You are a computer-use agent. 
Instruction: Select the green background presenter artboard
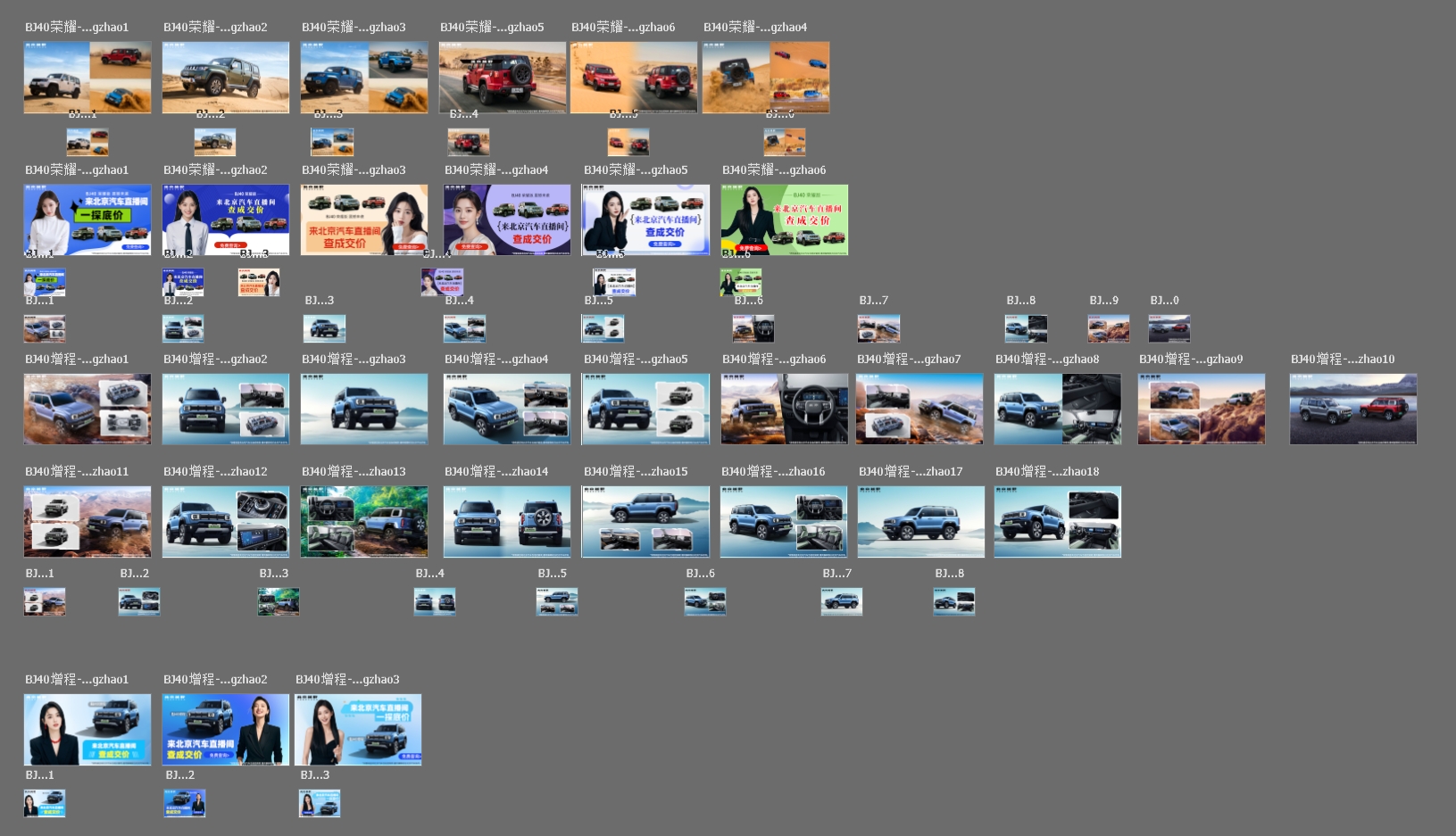pos(785,220)
